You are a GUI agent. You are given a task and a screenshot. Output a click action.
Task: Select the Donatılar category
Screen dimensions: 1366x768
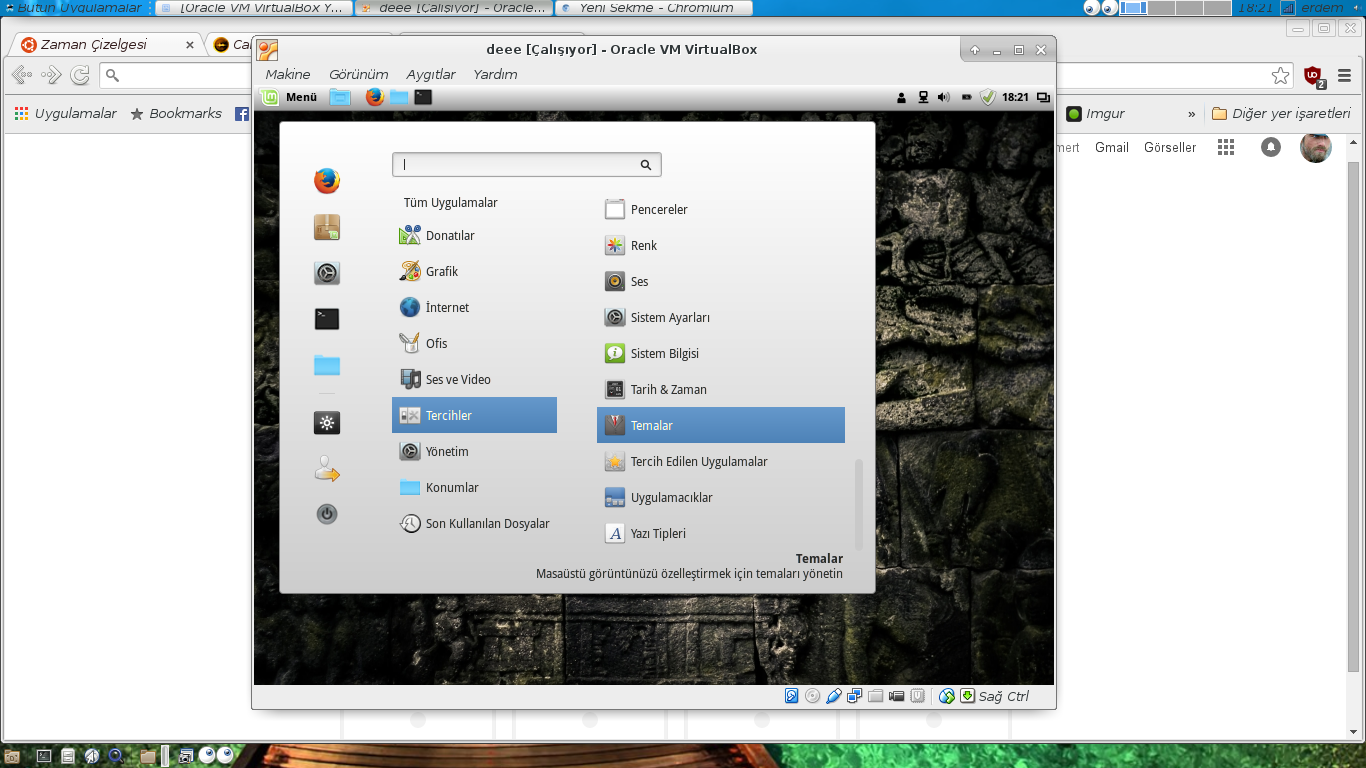point(474,235)
